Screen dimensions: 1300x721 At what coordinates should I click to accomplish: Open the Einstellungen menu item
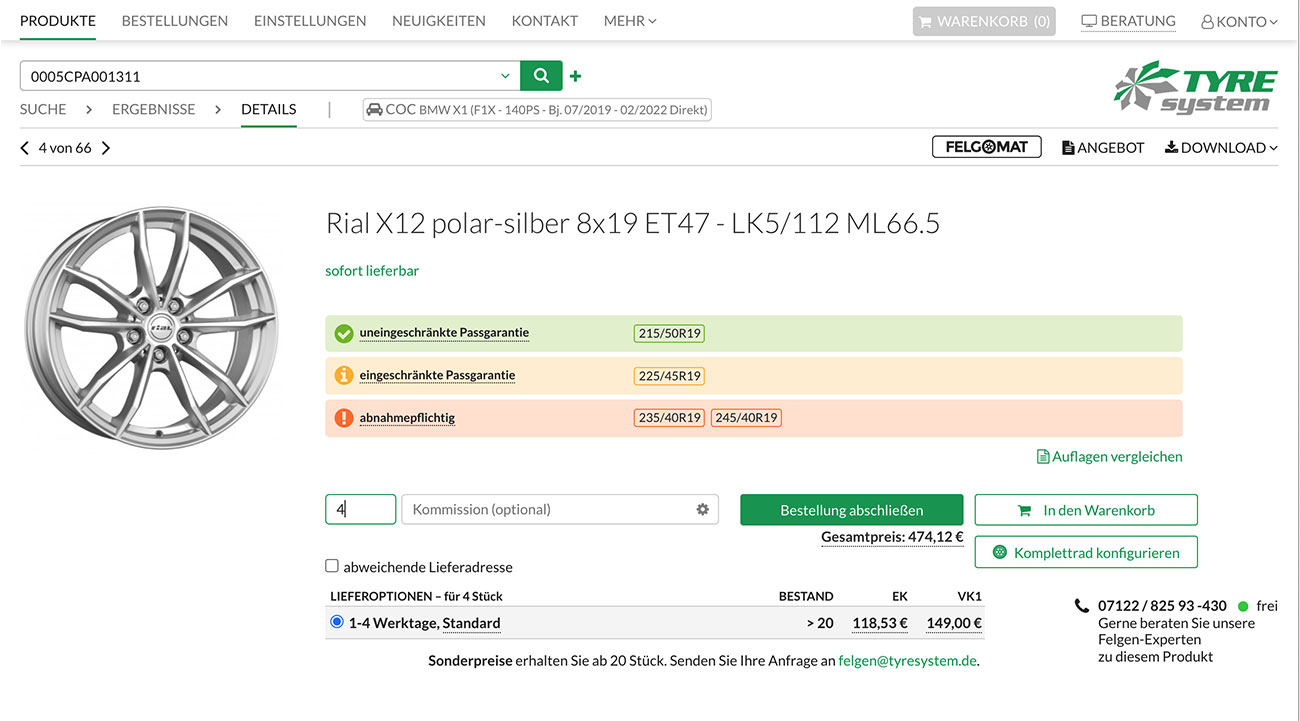tap(310, 21)
